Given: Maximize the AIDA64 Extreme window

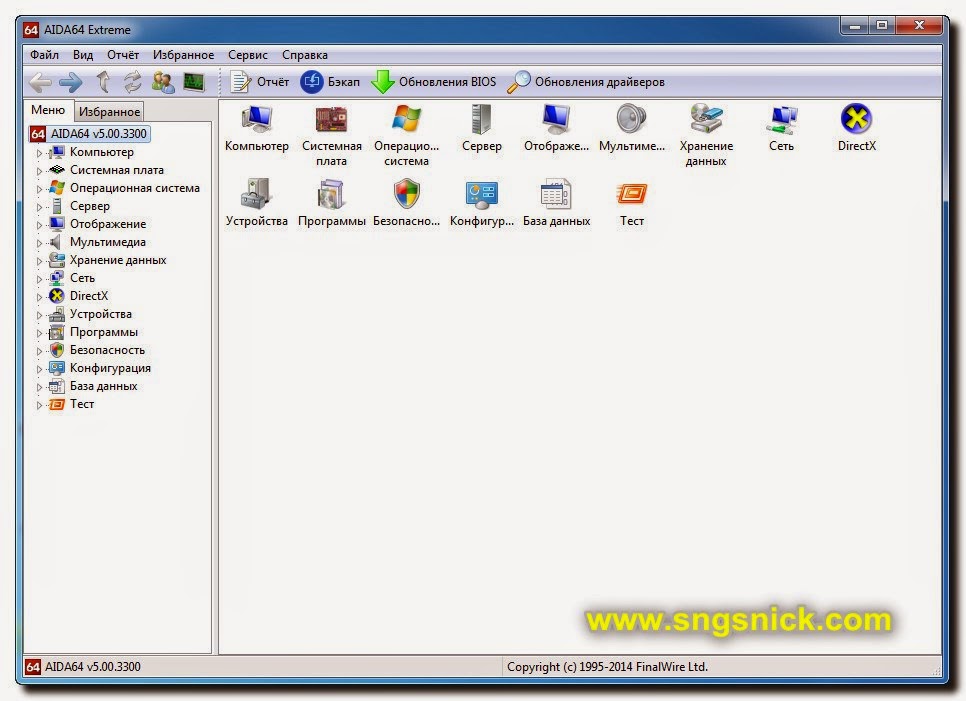Looking at the screenshot, I should [882, 25].
